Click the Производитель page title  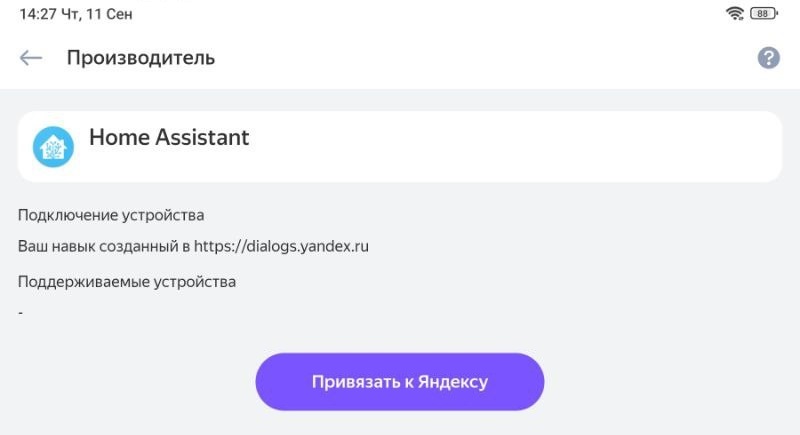coord(141,58)
